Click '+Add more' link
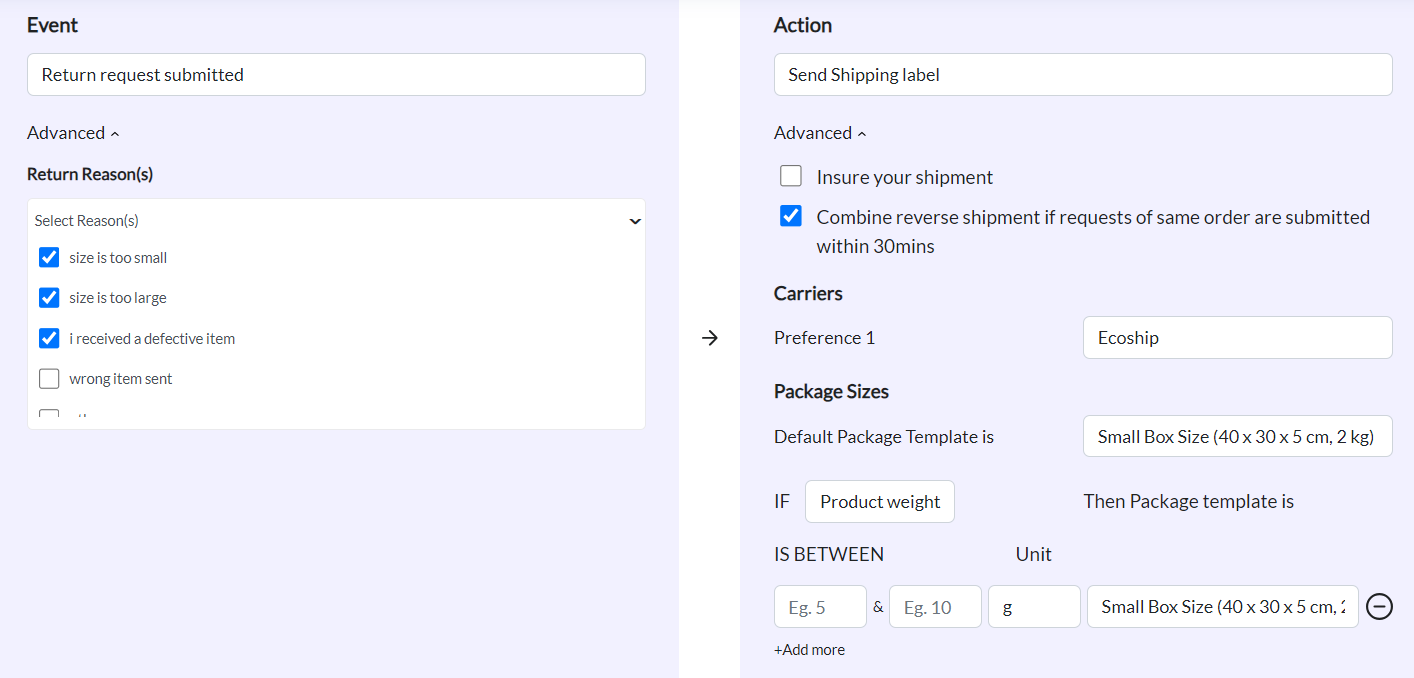 (809, 650)
